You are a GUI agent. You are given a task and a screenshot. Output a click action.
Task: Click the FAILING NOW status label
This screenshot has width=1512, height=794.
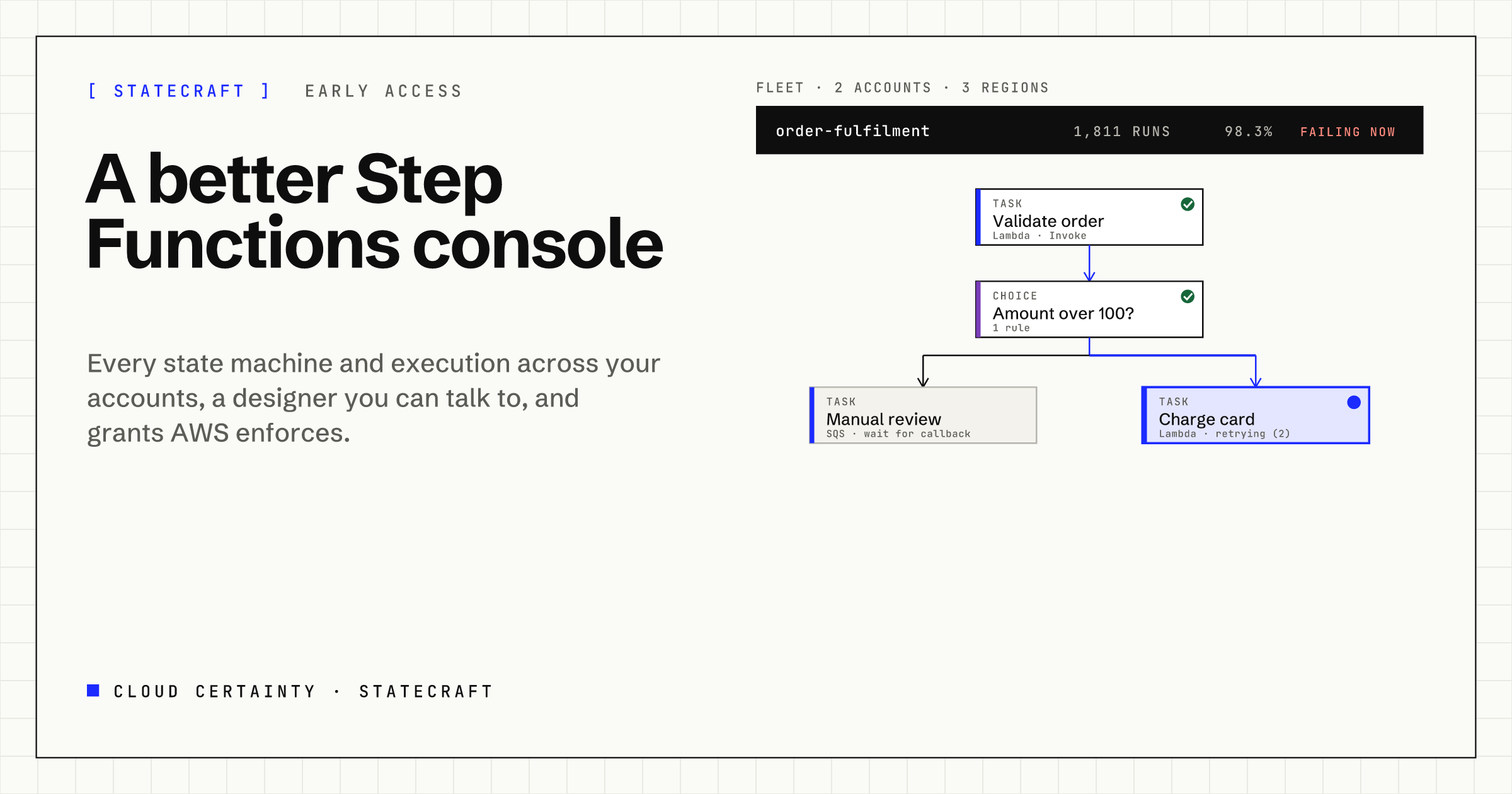coord(1348,132)
